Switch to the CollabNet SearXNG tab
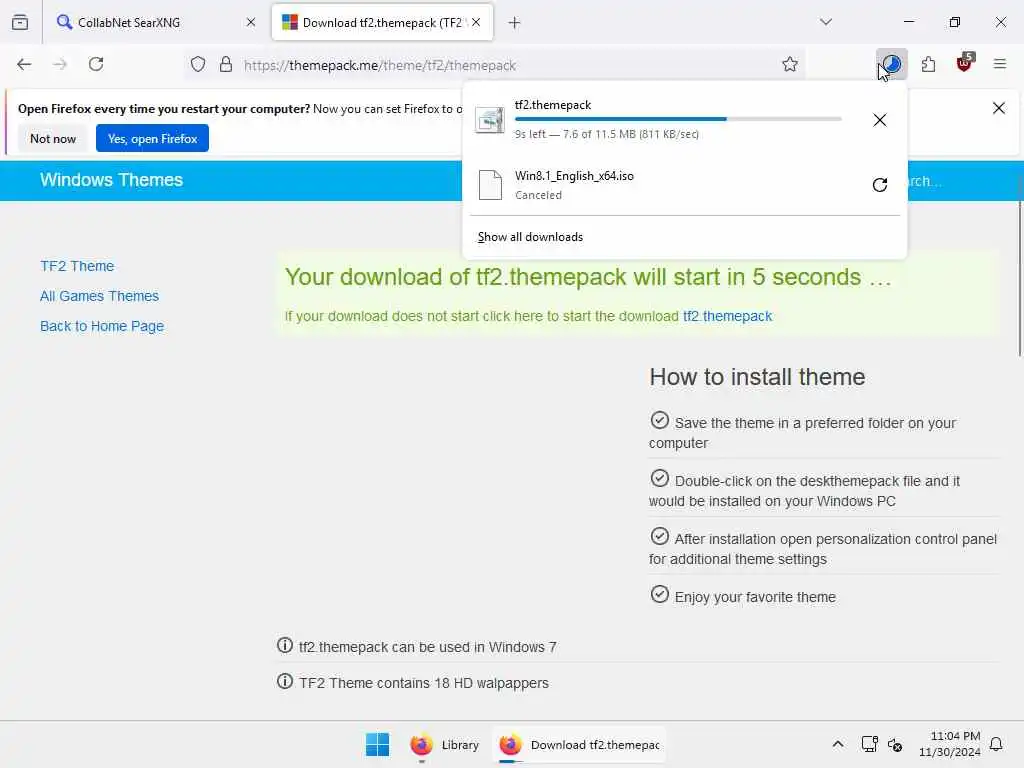The width and height of the screenshot is (1024, 768). (157, 22)
